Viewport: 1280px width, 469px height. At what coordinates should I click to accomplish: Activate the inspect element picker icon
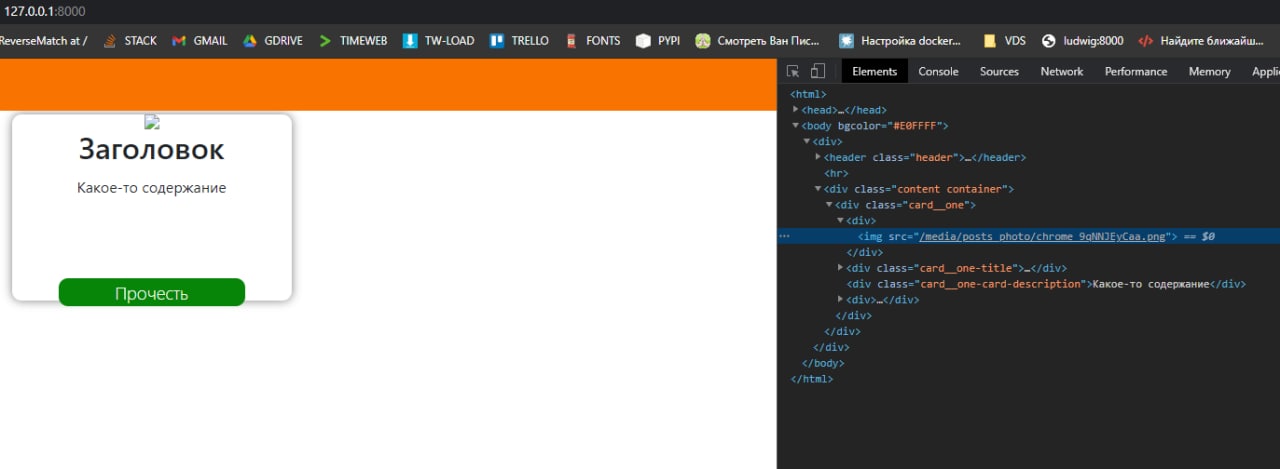[x=793, y=71]
